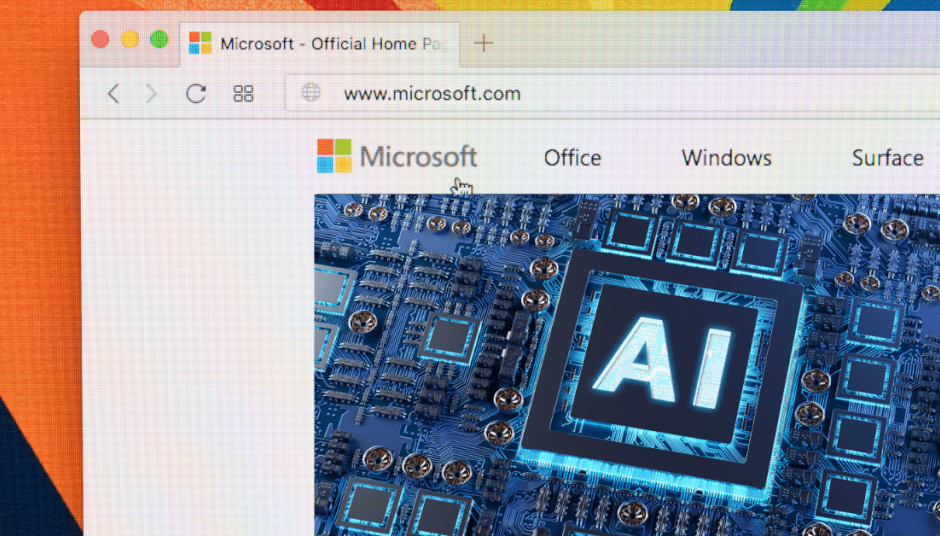Screen dimensions: 940x536
Task: Select the Microsoft - Official Home Page tab title
Action: pos(332,44)
